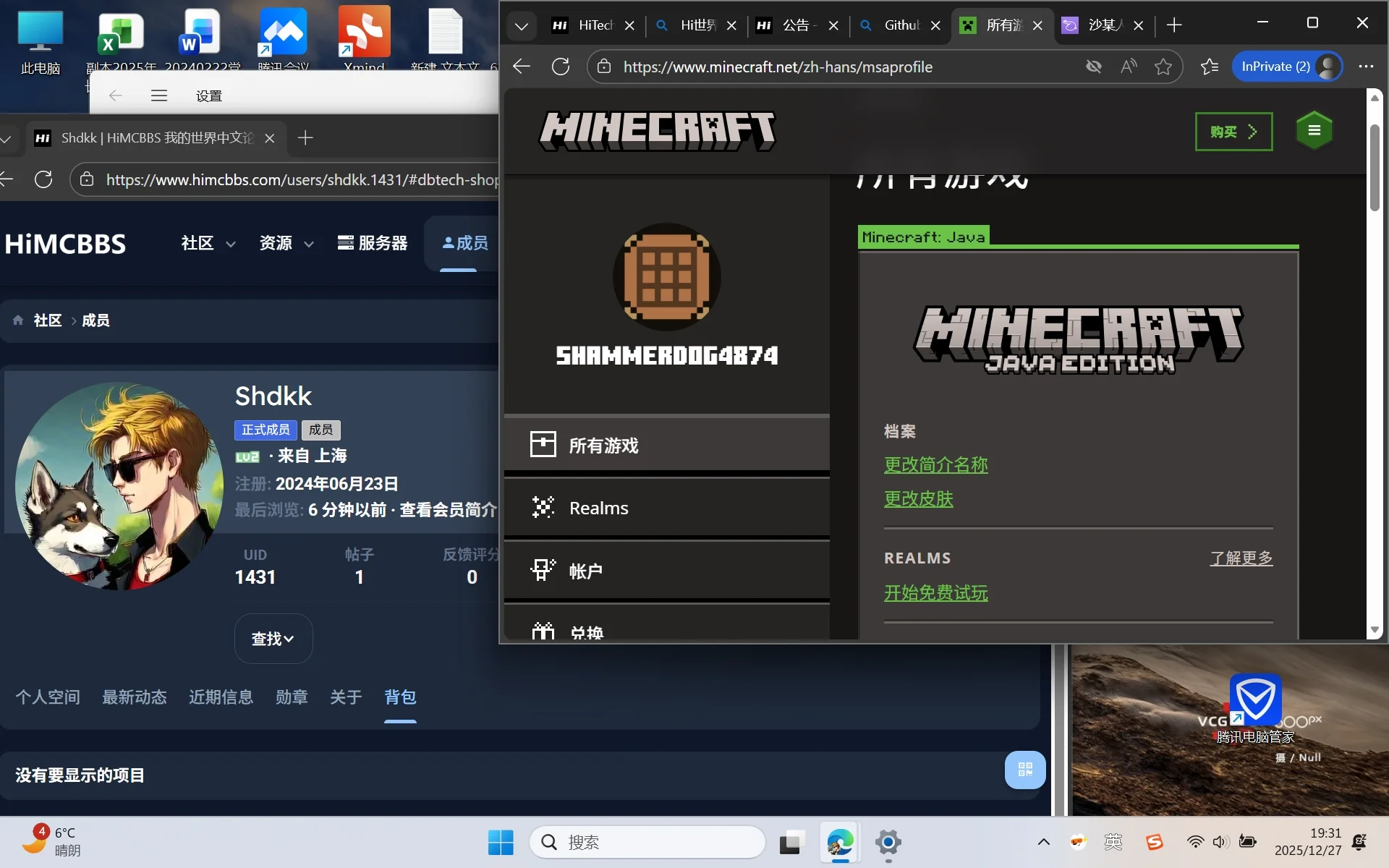Screen dimensions: 1389x868
Task: Open the InPrivate profile avatar
Action: click(x=1328, y=67)
